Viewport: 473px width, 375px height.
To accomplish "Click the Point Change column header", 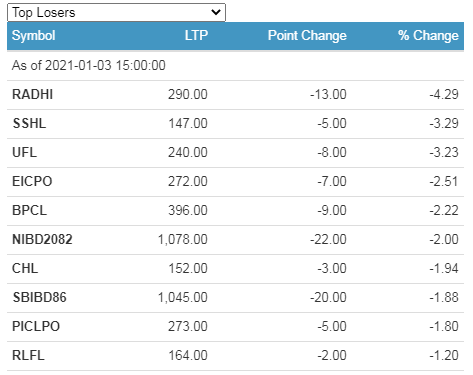I will point(307,36).
